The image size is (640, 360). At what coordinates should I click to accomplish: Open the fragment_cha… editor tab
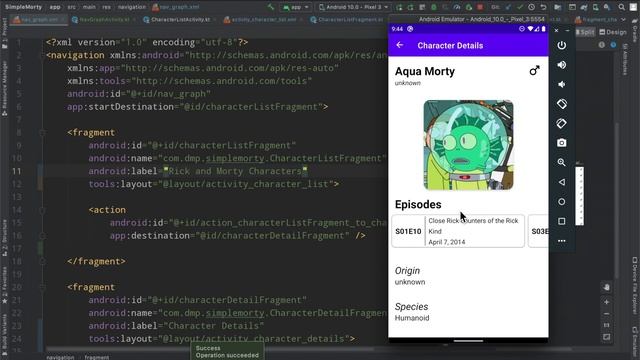pos(596,20)
